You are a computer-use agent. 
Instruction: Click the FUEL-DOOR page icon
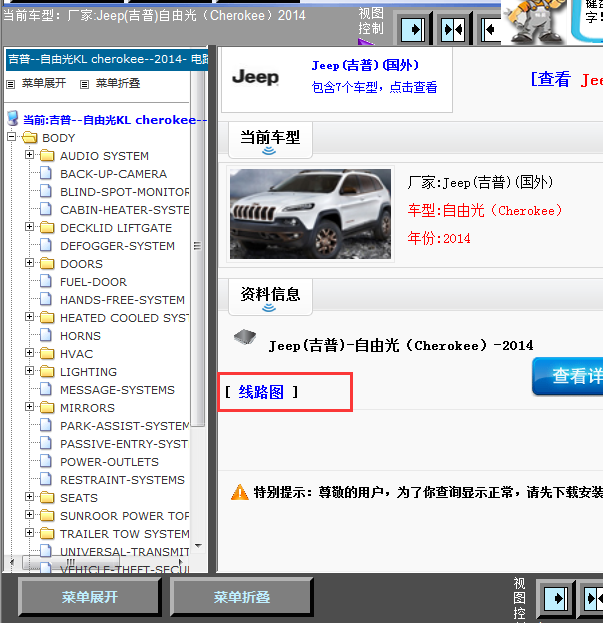coord(46,281)
